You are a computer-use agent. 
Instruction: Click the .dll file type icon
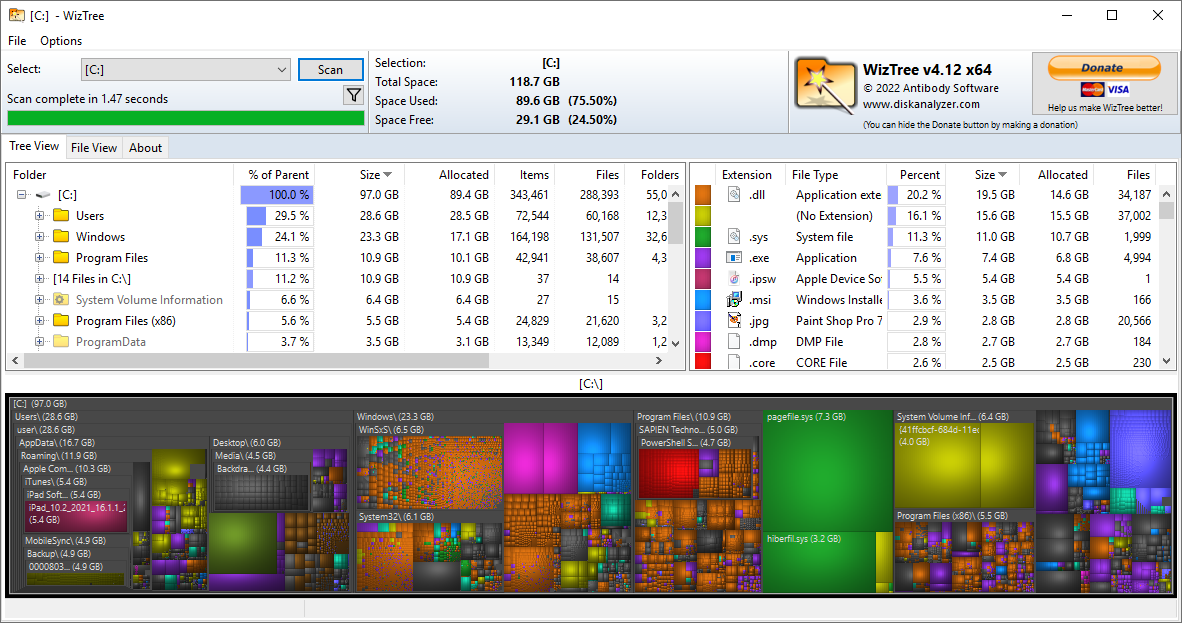point(734,194)
